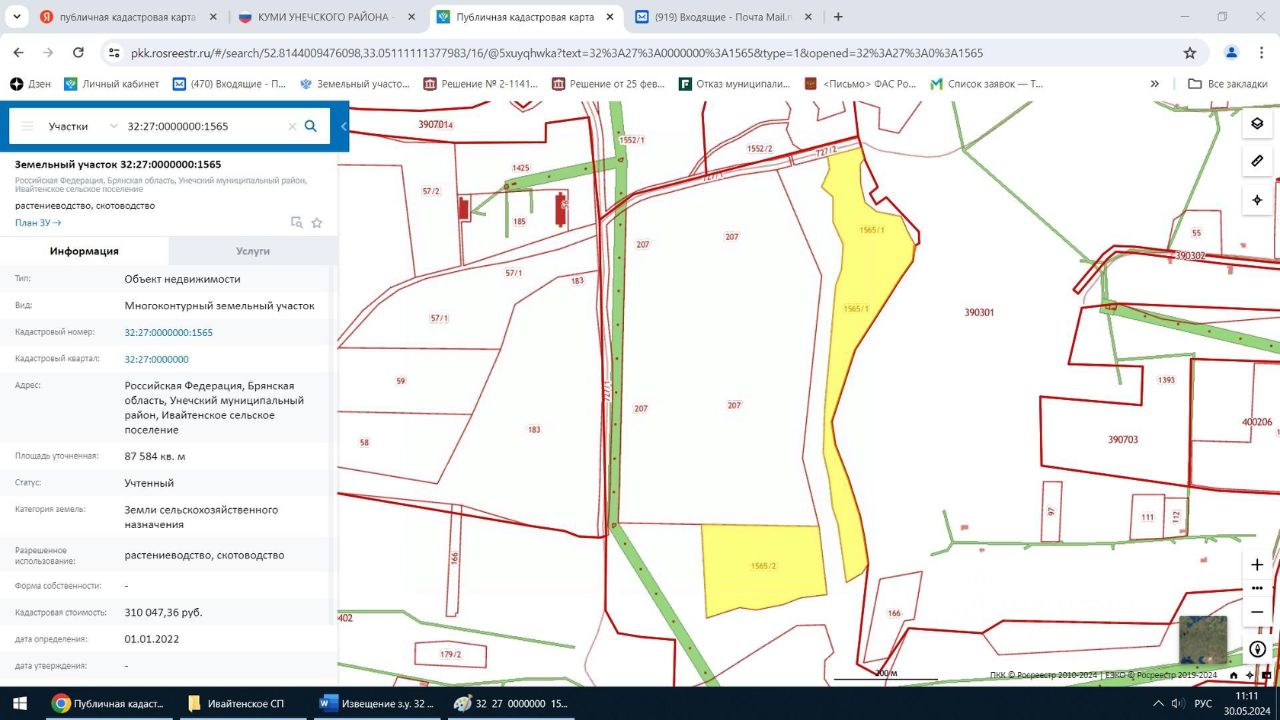Screen dimensions: 1280x720
Task: Open the hamburger menu in search bar
Action: [27, 126]
